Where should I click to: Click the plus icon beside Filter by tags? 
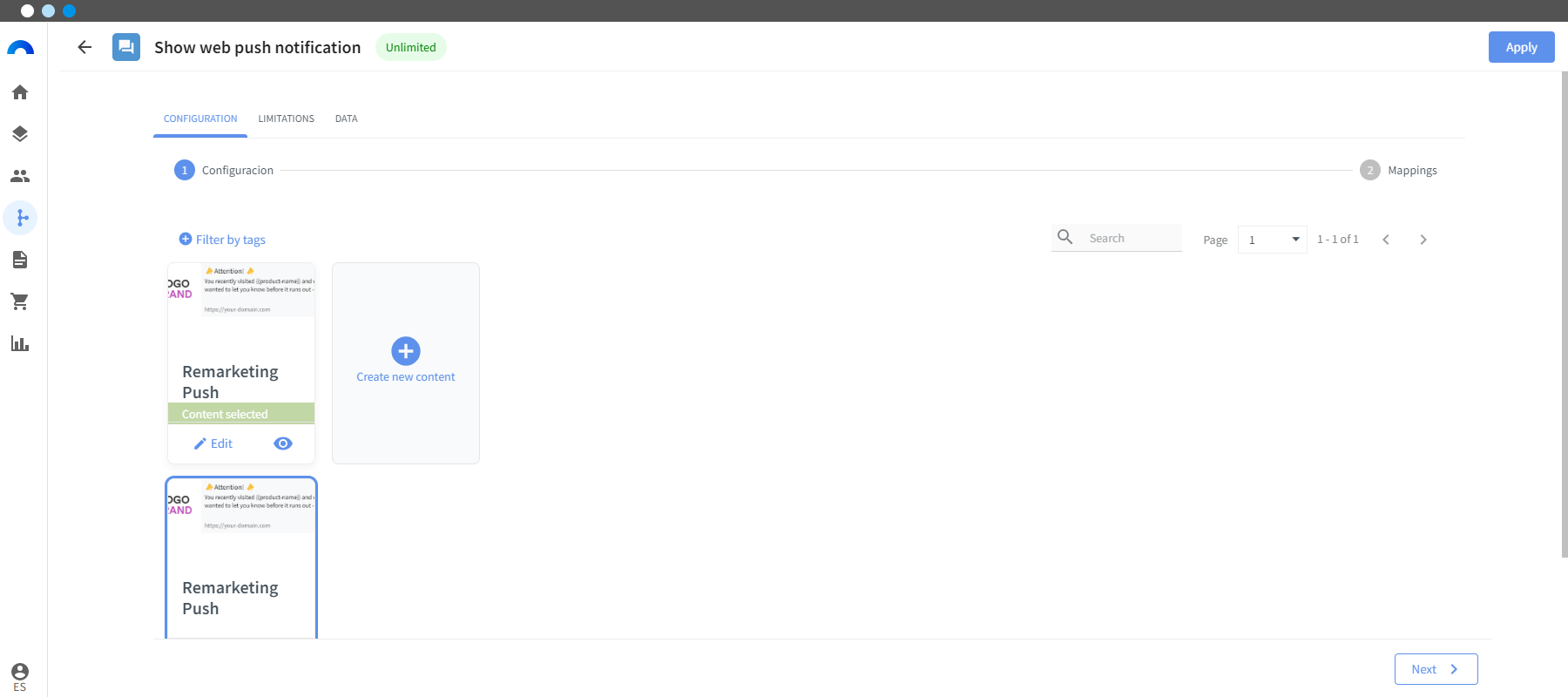(x=186, y=239)
